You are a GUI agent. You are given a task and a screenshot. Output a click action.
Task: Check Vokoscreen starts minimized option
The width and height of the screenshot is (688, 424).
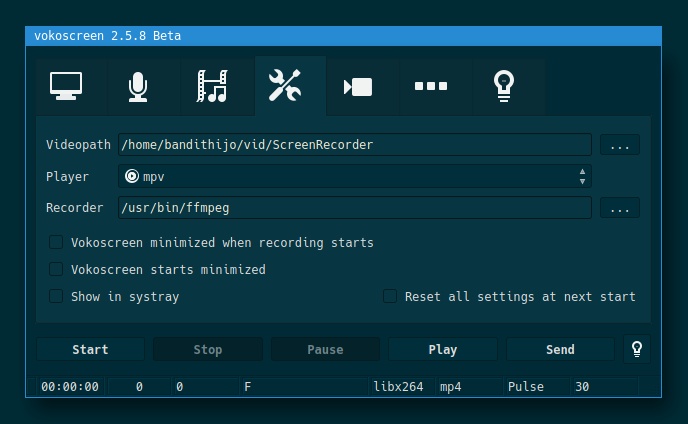pyautogui.click(x=56, y=270)
